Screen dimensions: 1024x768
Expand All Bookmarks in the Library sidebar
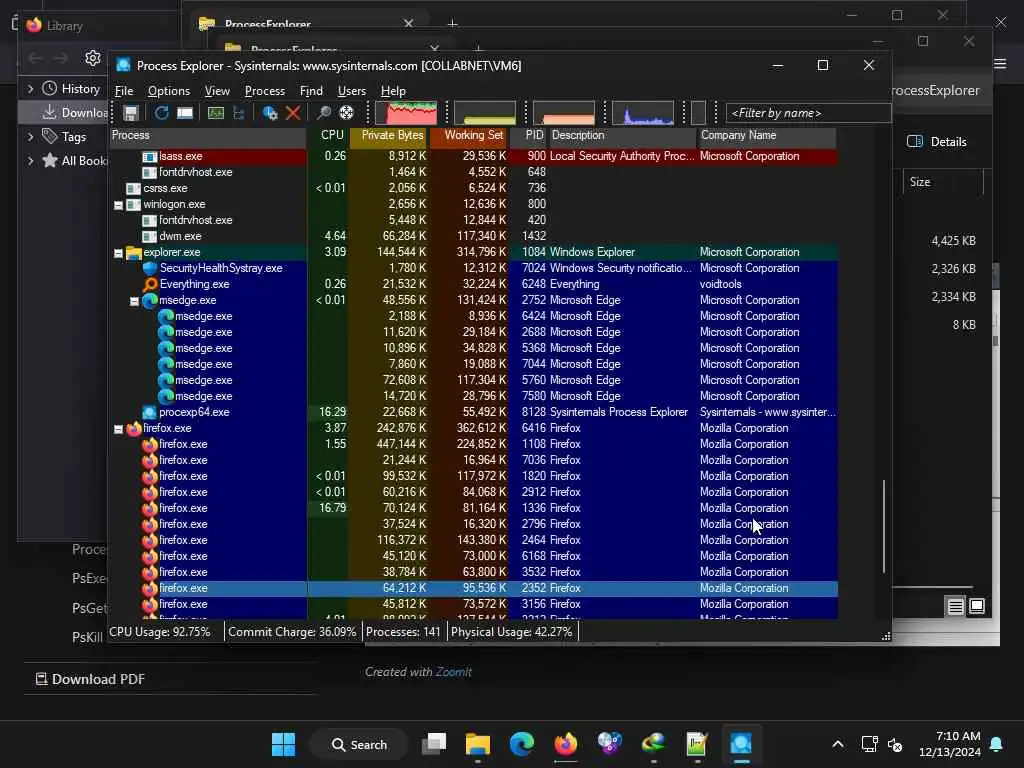pos(30,161)
